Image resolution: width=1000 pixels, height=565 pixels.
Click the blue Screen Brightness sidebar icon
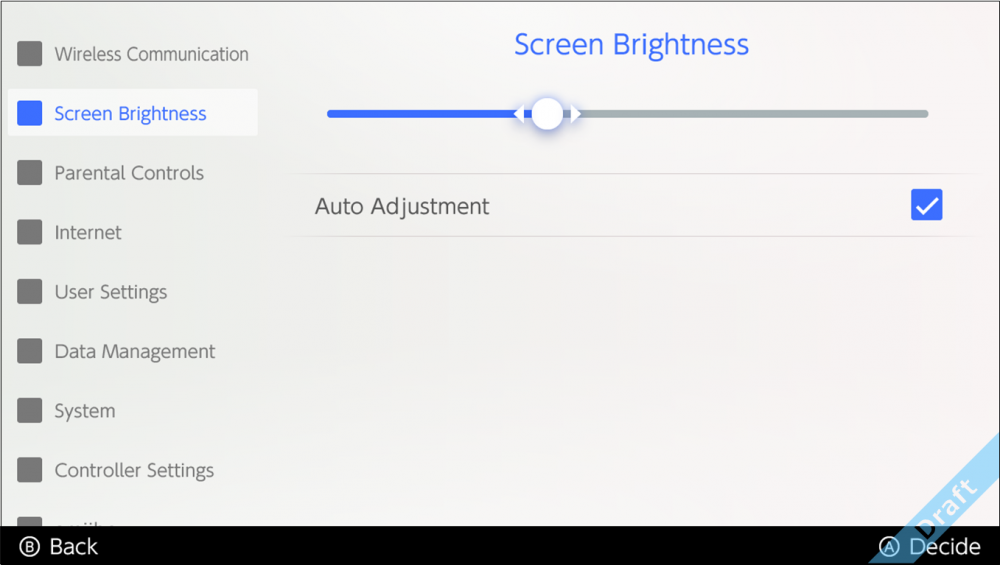point(30,113)
